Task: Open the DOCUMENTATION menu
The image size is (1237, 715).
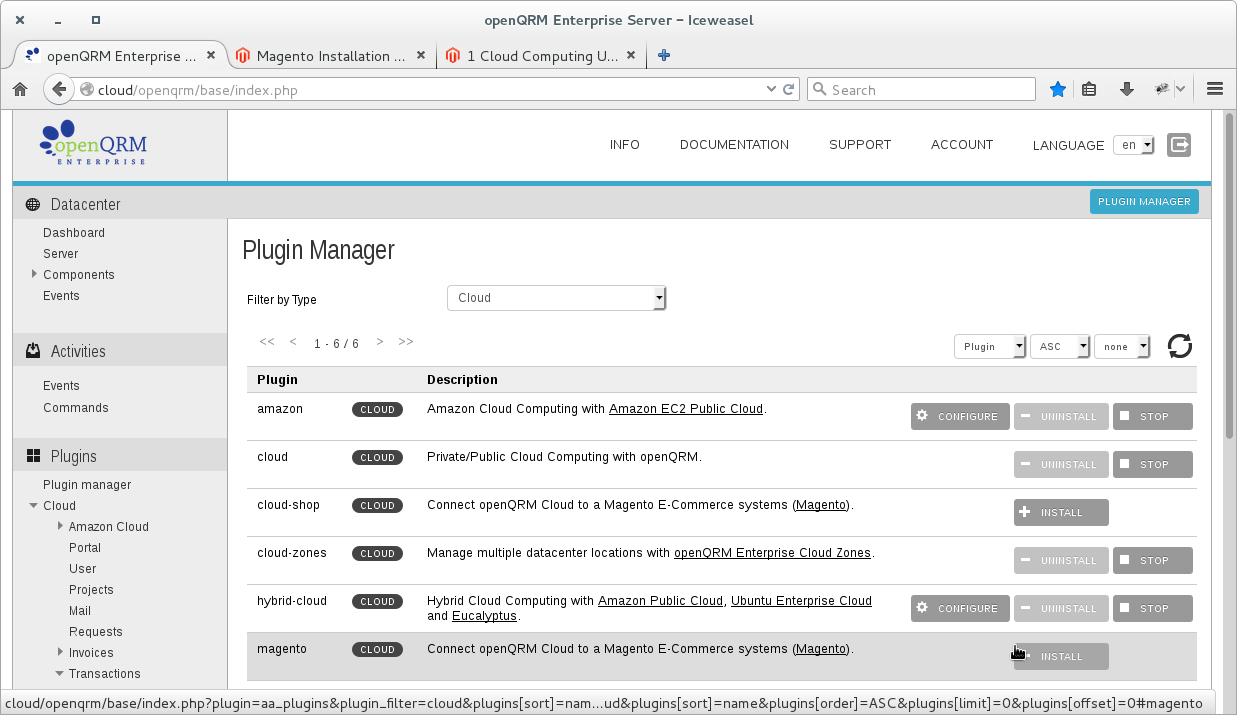Action: (734, 145)
